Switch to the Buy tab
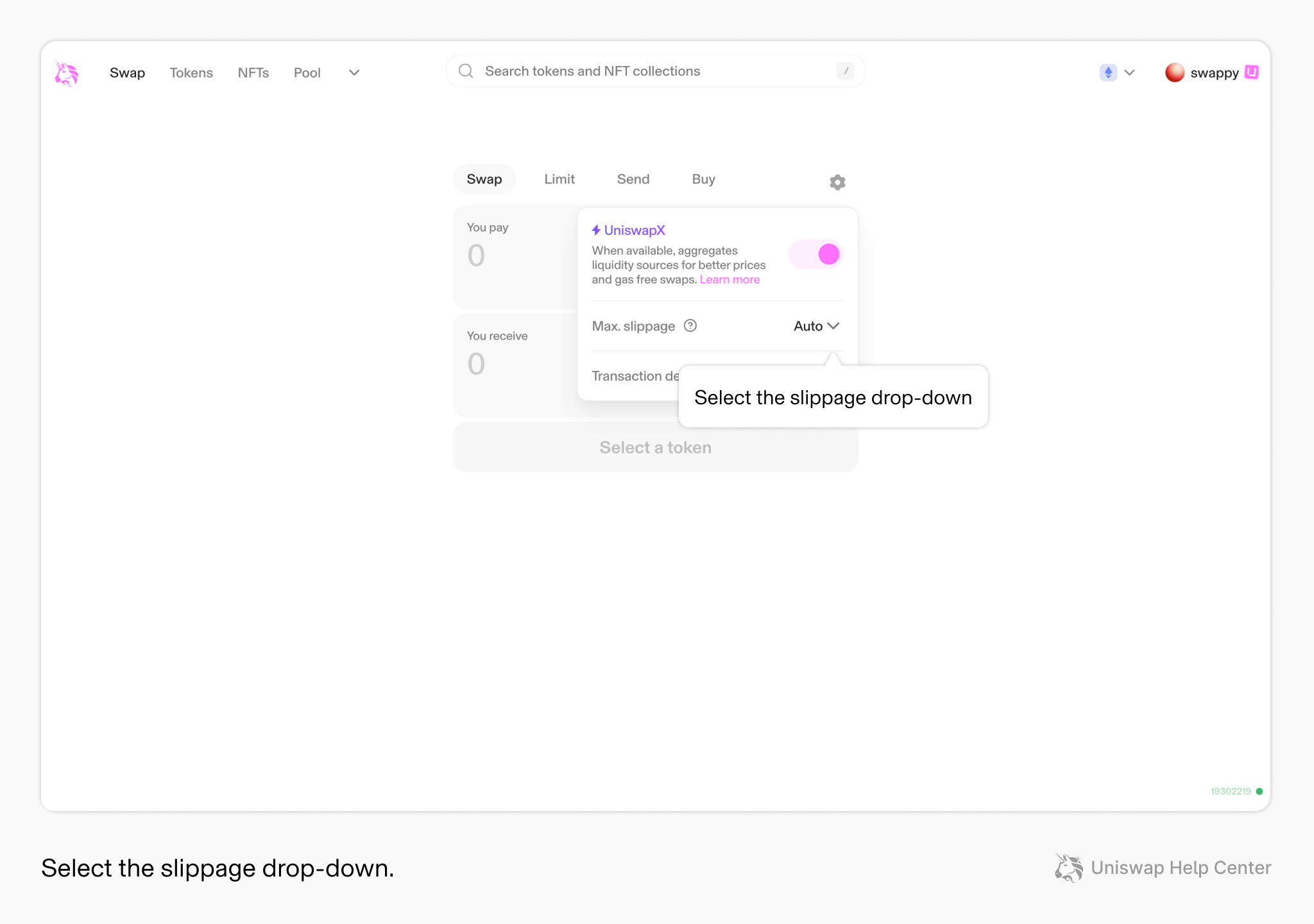Image resolution: width=1314 pixels, height=924 pixels. (703, 179)
